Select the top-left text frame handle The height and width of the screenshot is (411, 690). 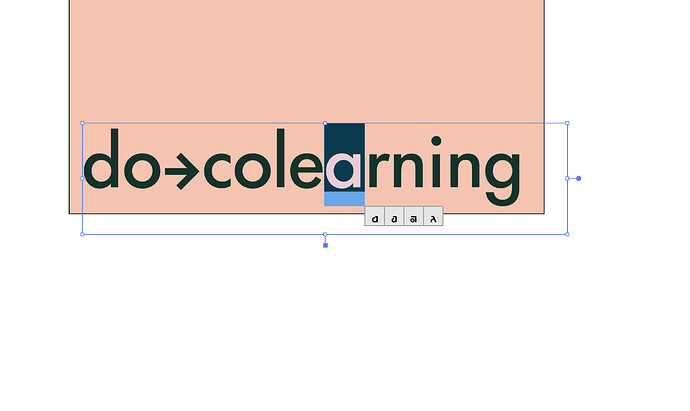point(82,123)
